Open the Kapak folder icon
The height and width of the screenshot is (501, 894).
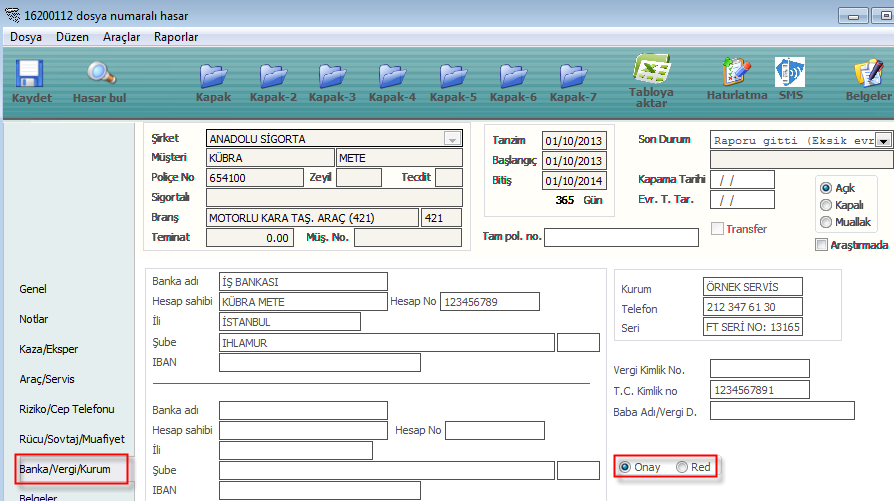(x=214, y=76)
